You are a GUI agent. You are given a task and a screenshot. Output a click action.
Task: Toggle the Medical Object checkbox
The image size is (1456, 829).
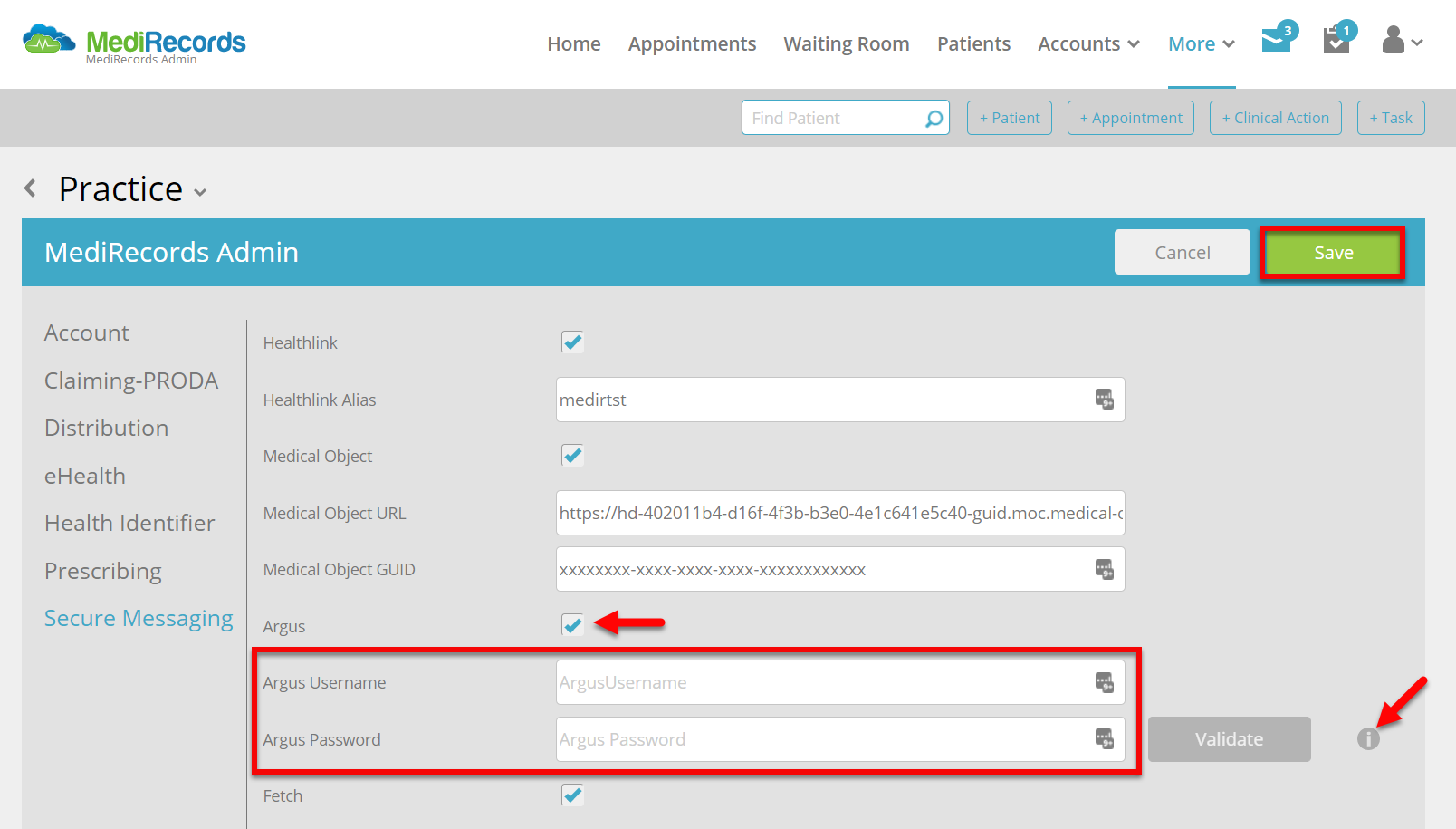572,456
